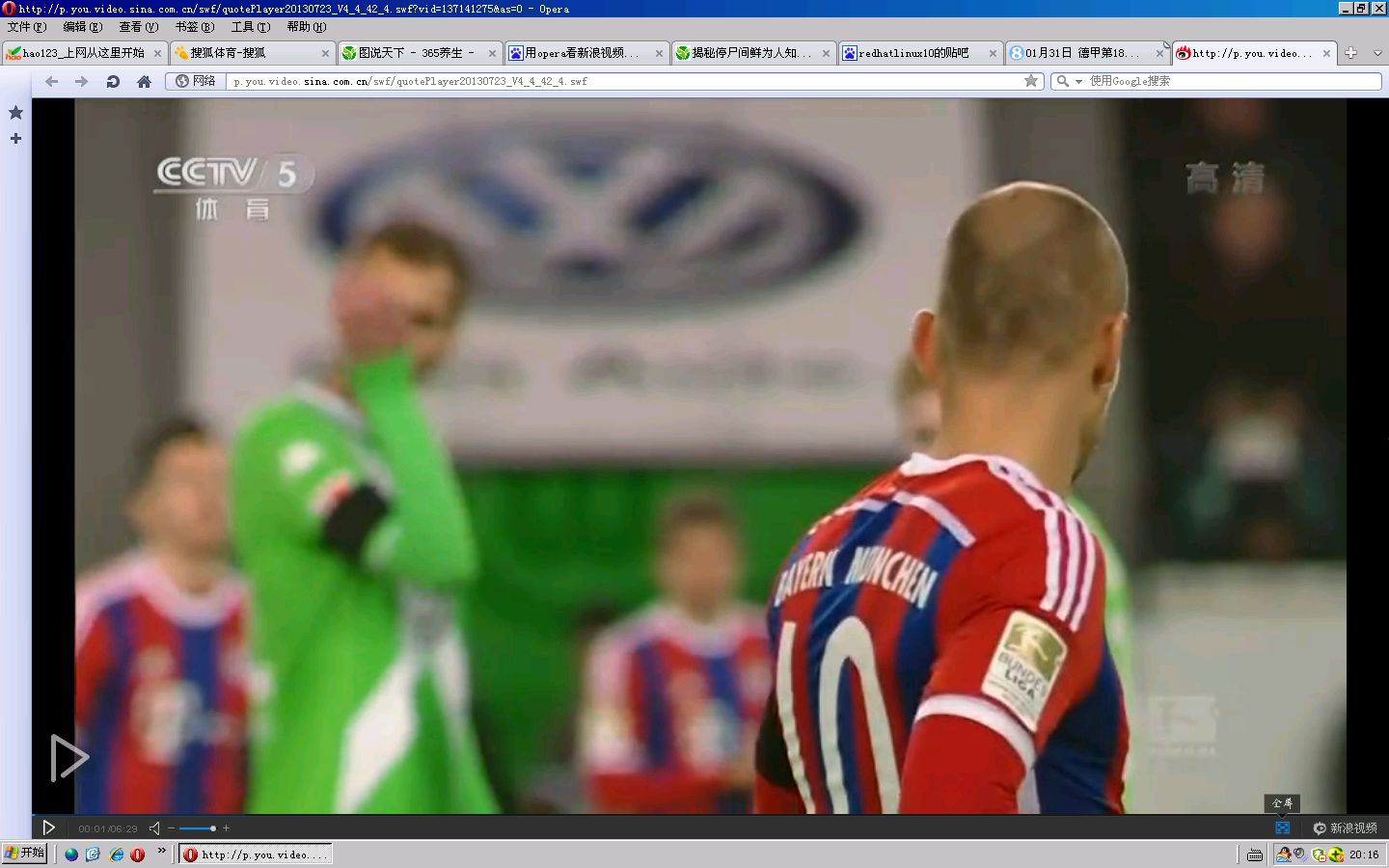Viewport: 1389px width, 868px height.
Task: Expand hidden quick launch items chevron
Action: tap(161, 851)
